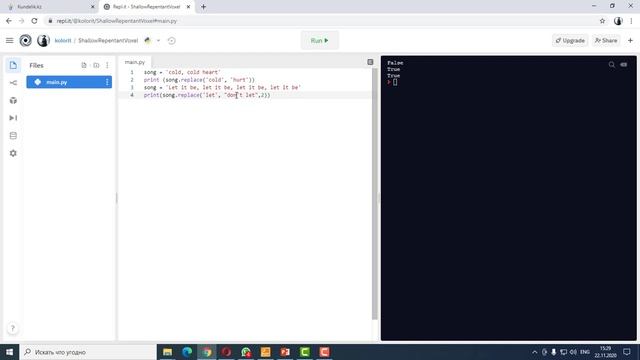Open the Version control sidebar icon

click(x=13, y=83)
